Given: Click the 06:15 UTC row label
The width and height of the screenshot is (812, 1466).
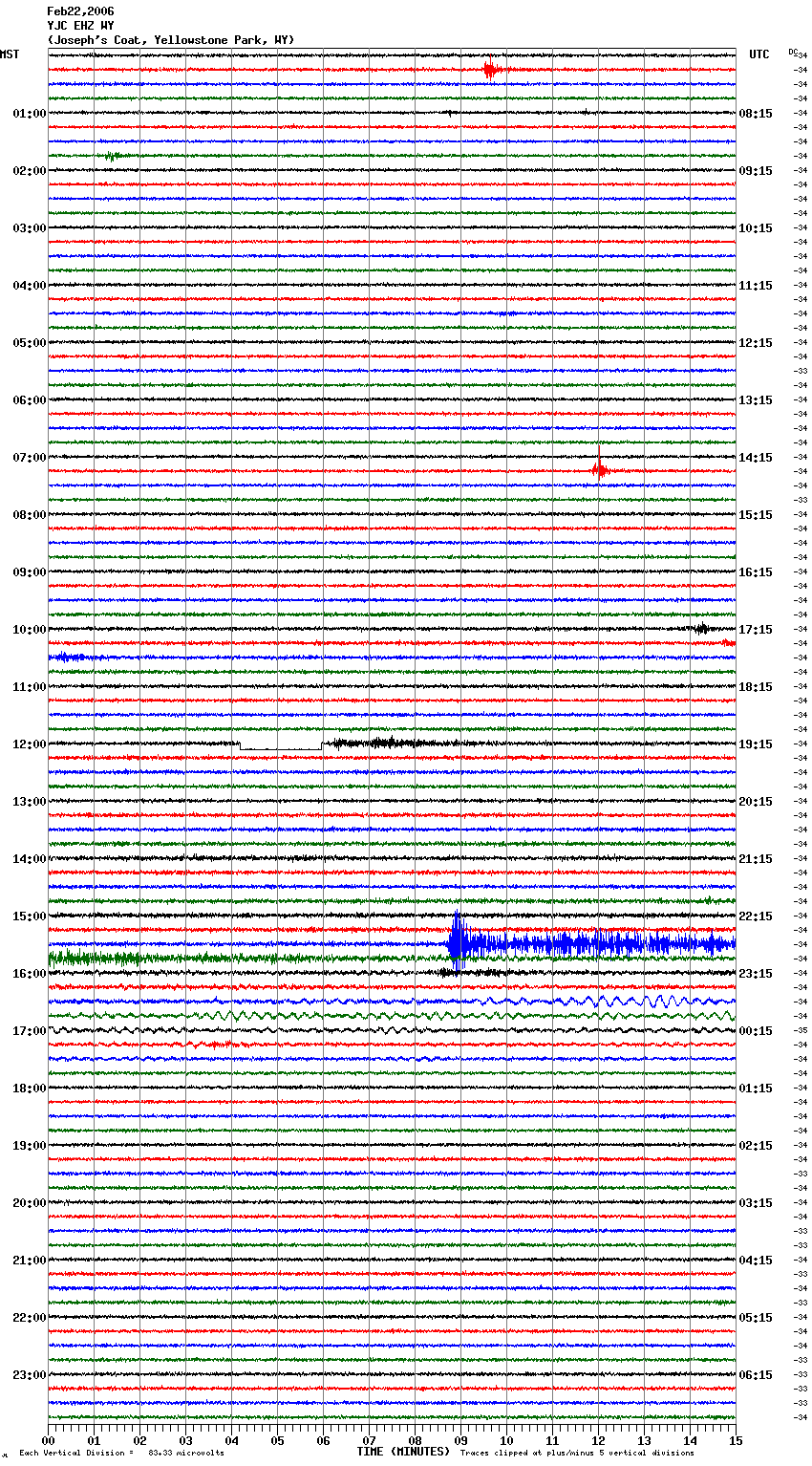Looking at the screenshot, I should click(x=756, y=1375).
